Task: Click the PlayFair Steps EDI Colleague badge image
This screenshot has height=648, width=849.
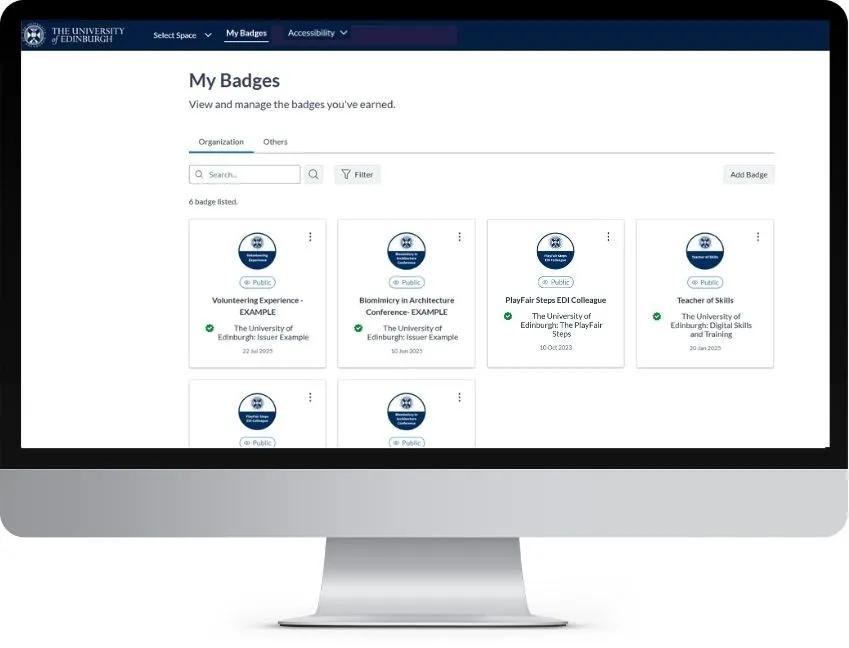Action: click(x=556, y=251)
